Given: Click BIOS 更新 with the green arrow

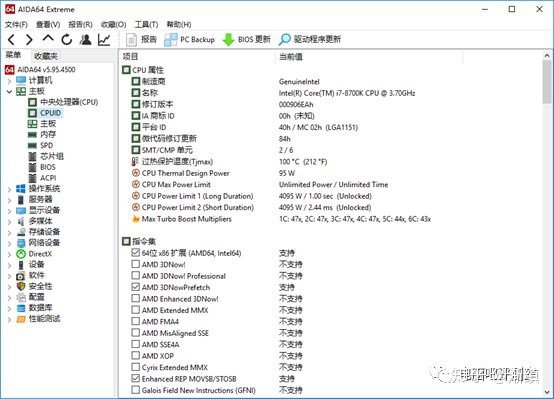Looking at the screenshot, I should click(x=247, y=40).
